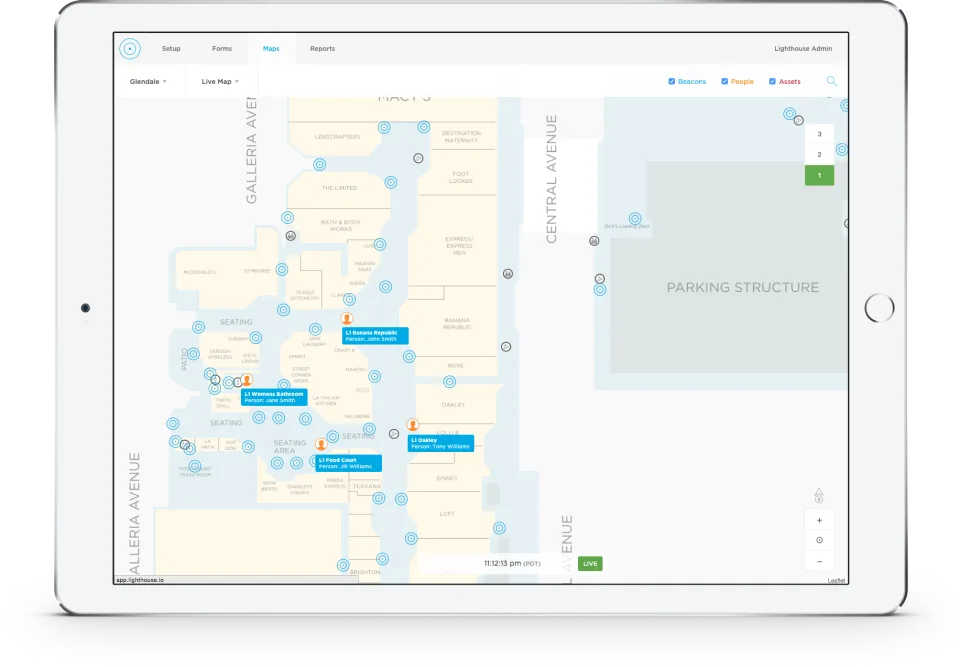The height and width of the screenshot is (667, 960).
Task: Click the grey asset marker beside Foot Locker
Action: [x=418, y=158]
